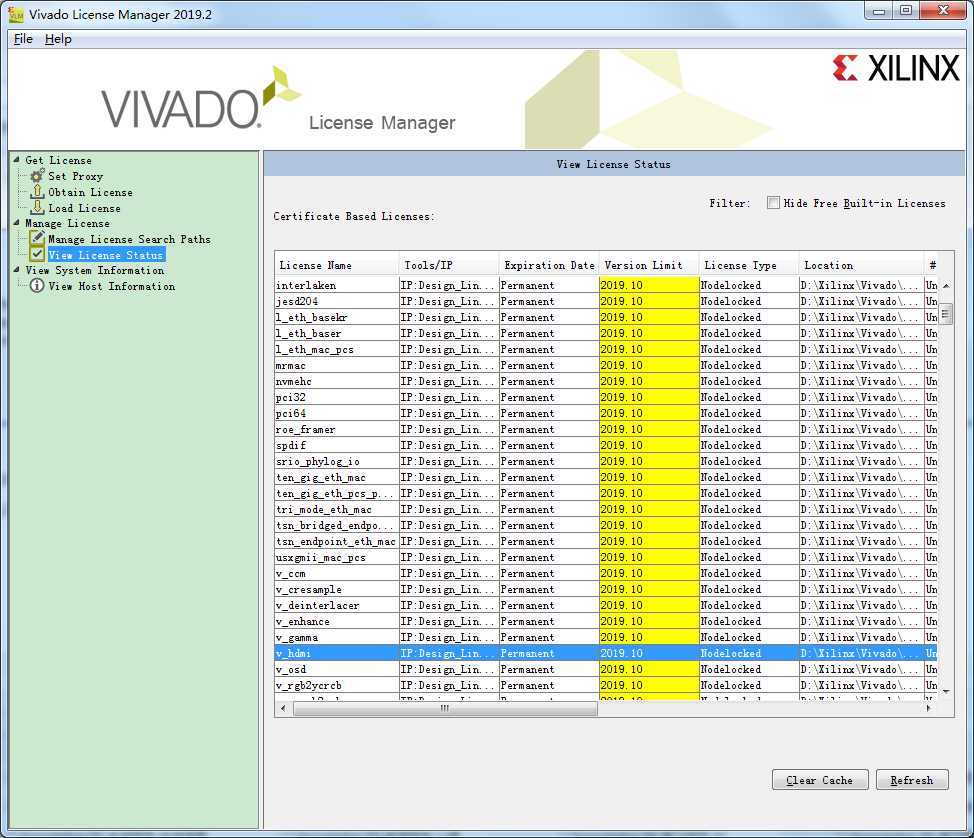974x838 pixels.
Task: Click the vertical scrollbar down arrow
Action: pos(945,691)
